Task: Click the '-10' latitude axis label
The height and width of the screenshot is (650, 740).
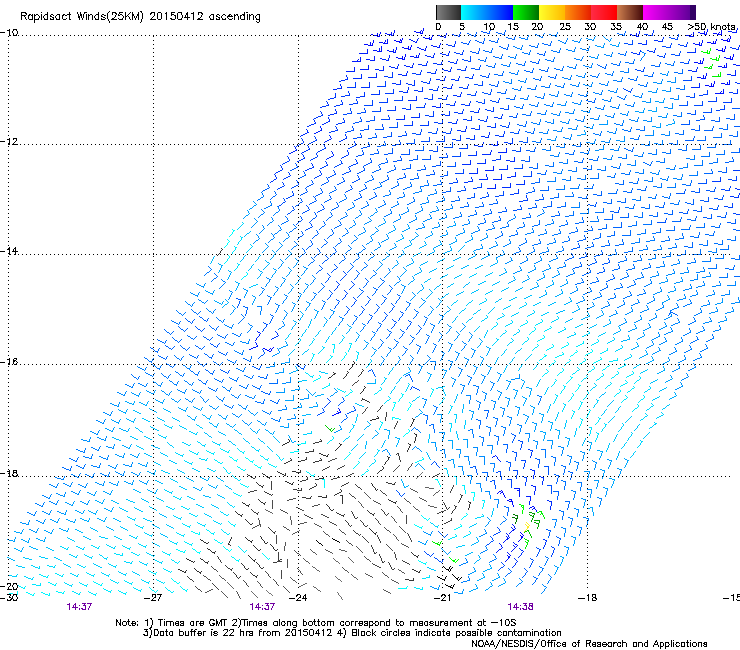Action: 9,33
